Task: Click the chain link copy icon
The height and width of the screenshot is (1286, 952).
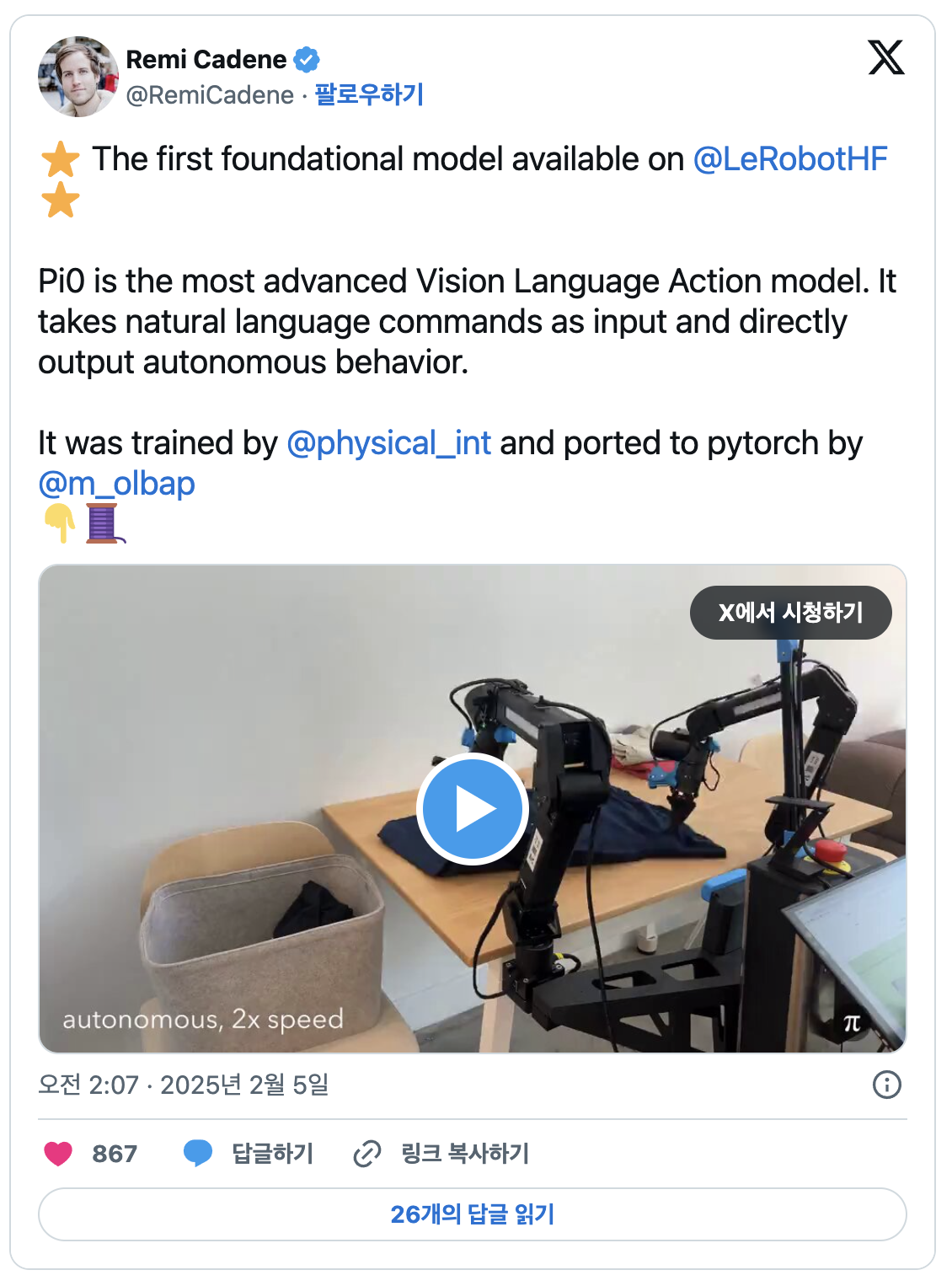Action: (367, 1154)
